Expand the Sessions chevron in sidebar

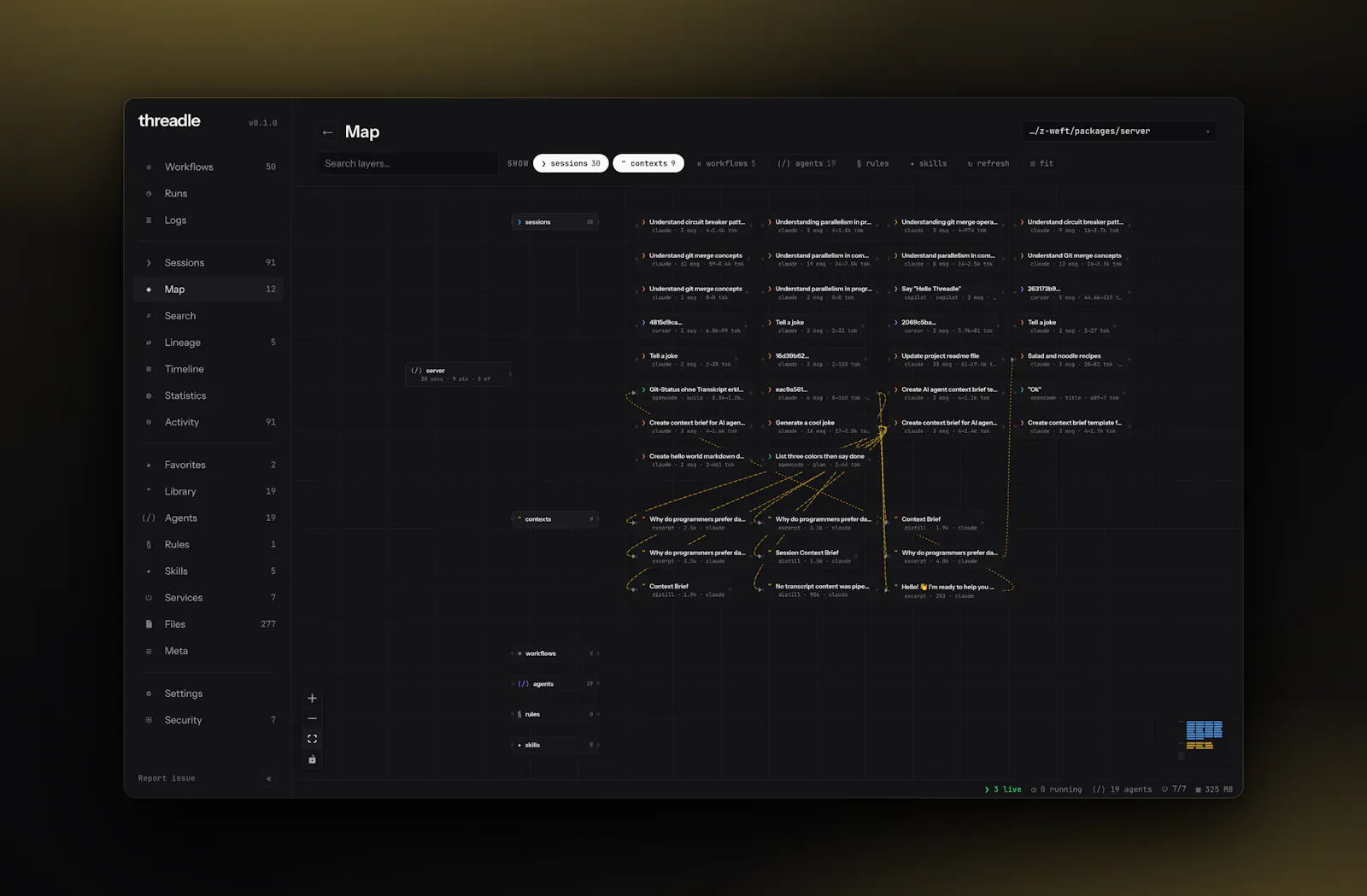click(x=149, y=263)
